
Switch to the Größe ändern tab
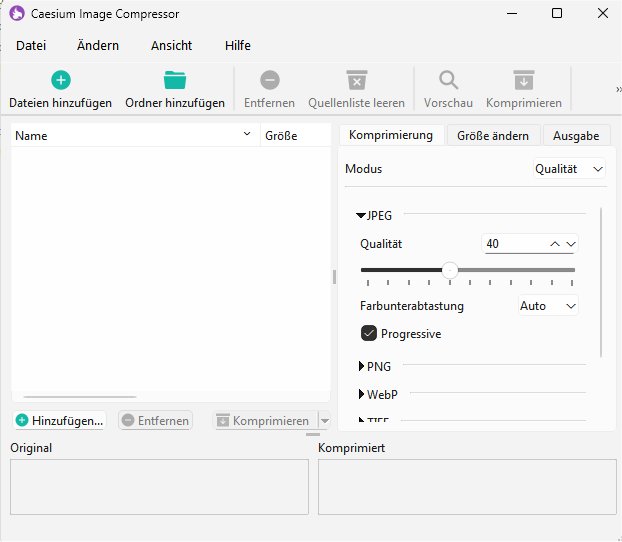pyautogui.click(x=494, y=136)
